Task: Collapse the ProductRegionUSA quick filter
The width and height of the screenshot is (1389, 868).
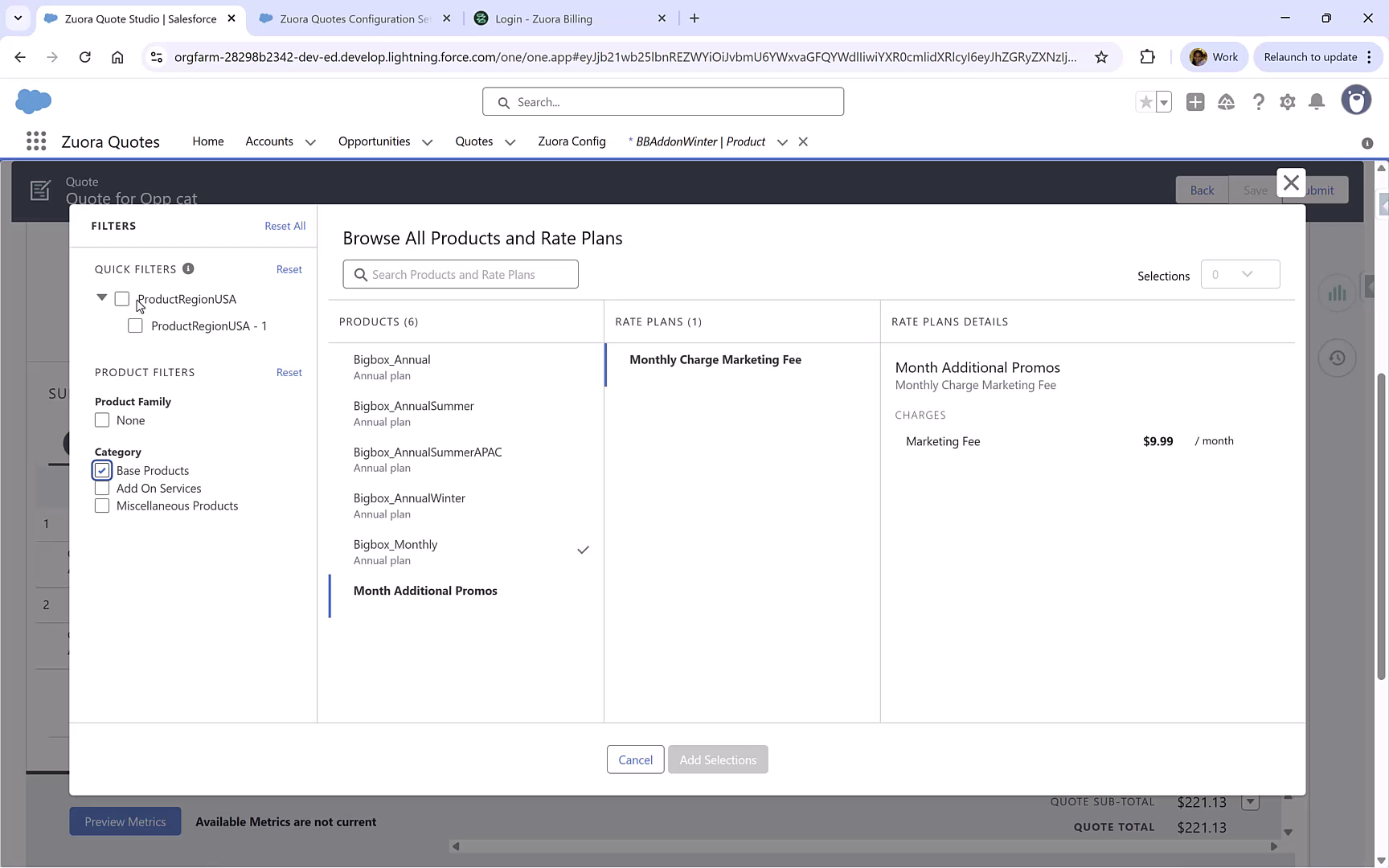Action: 101,297
